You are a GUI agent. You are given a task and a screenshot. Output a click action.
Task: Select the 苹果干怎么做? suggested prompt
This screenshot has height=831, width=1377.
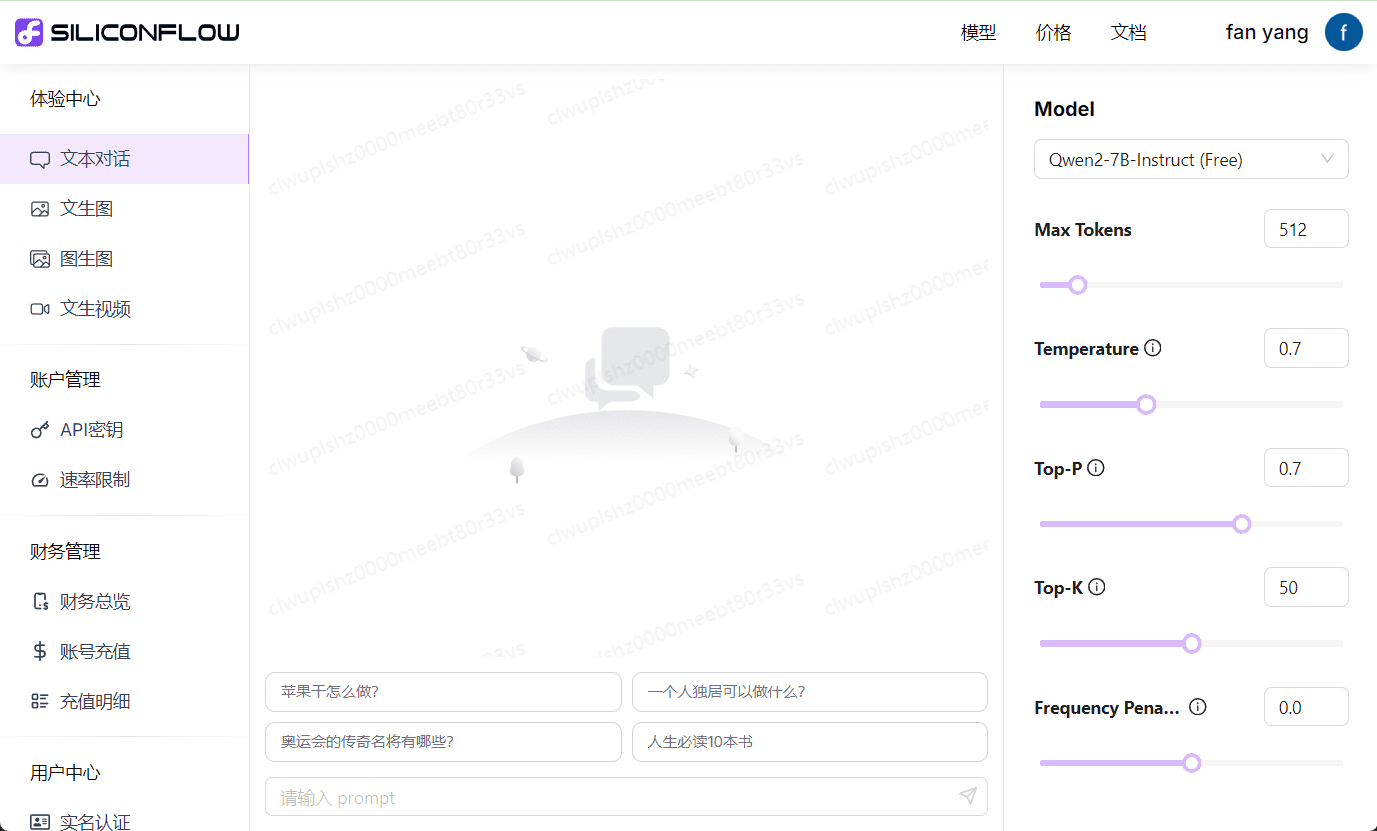[x=442, y=692]
